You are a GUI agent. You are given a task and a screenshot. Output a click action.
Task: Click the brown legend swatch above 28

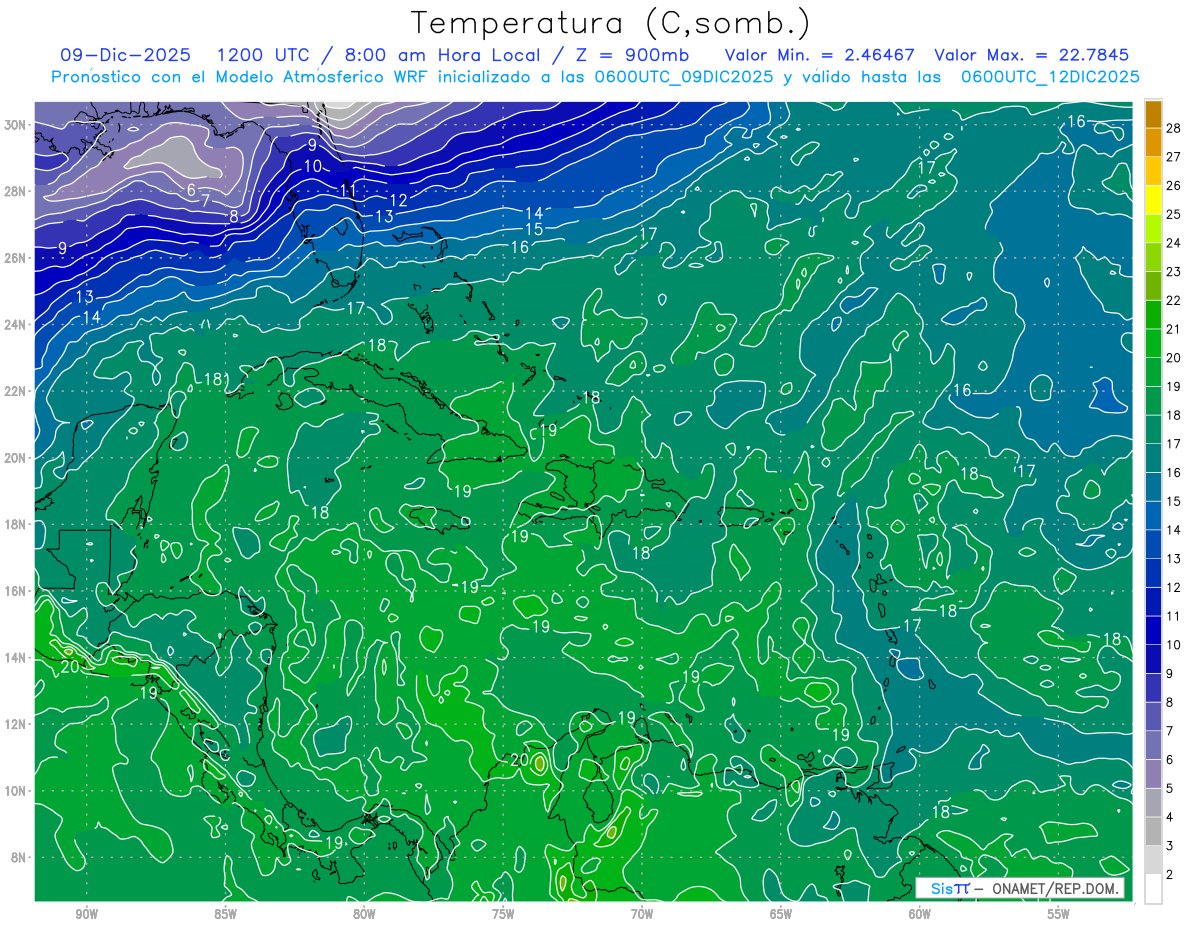(x=1154, y=113)
